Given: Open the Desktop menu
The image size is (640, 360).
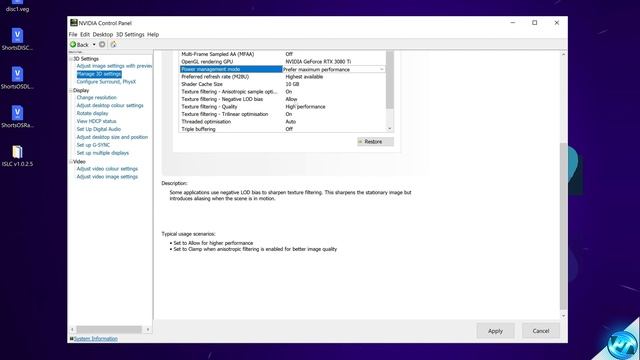Looking at the screenshot, I should tap(102, 34).
